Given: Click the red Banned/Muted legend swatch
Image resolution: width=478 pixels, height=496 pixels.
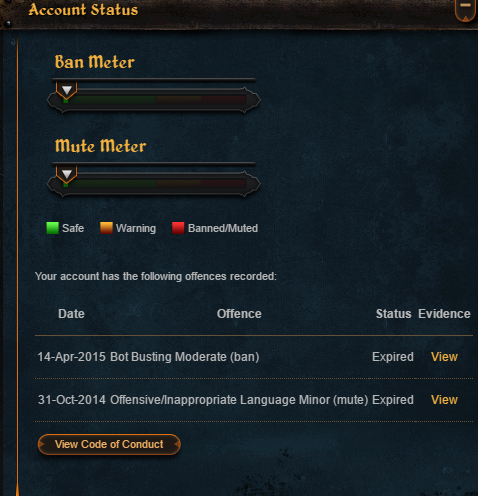Looking at the screenshot, I should click(x=178, y=228).
